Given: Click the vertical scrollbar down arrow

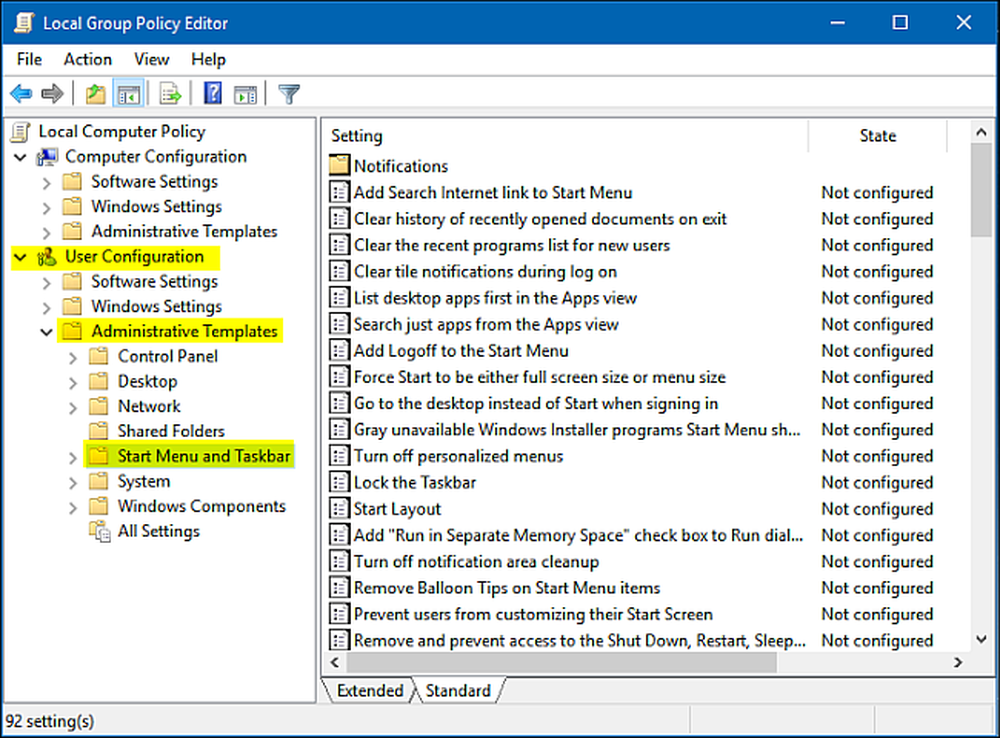Looking at the screenshot, I should point(982,639).
